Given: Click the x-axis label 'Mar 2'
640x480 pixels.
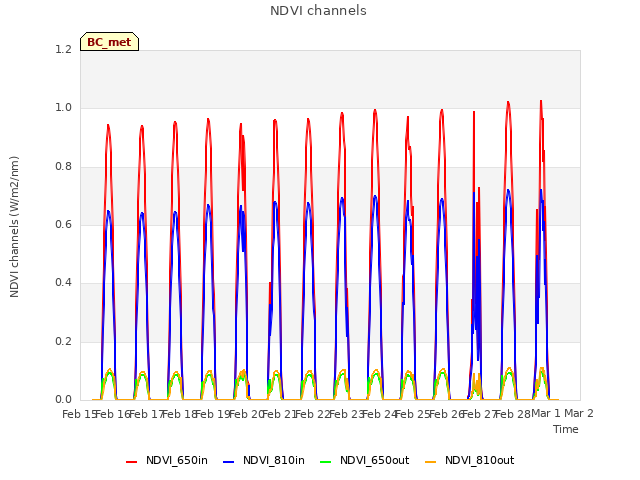Looking at the screenshot, I should [x=579, y=413].
